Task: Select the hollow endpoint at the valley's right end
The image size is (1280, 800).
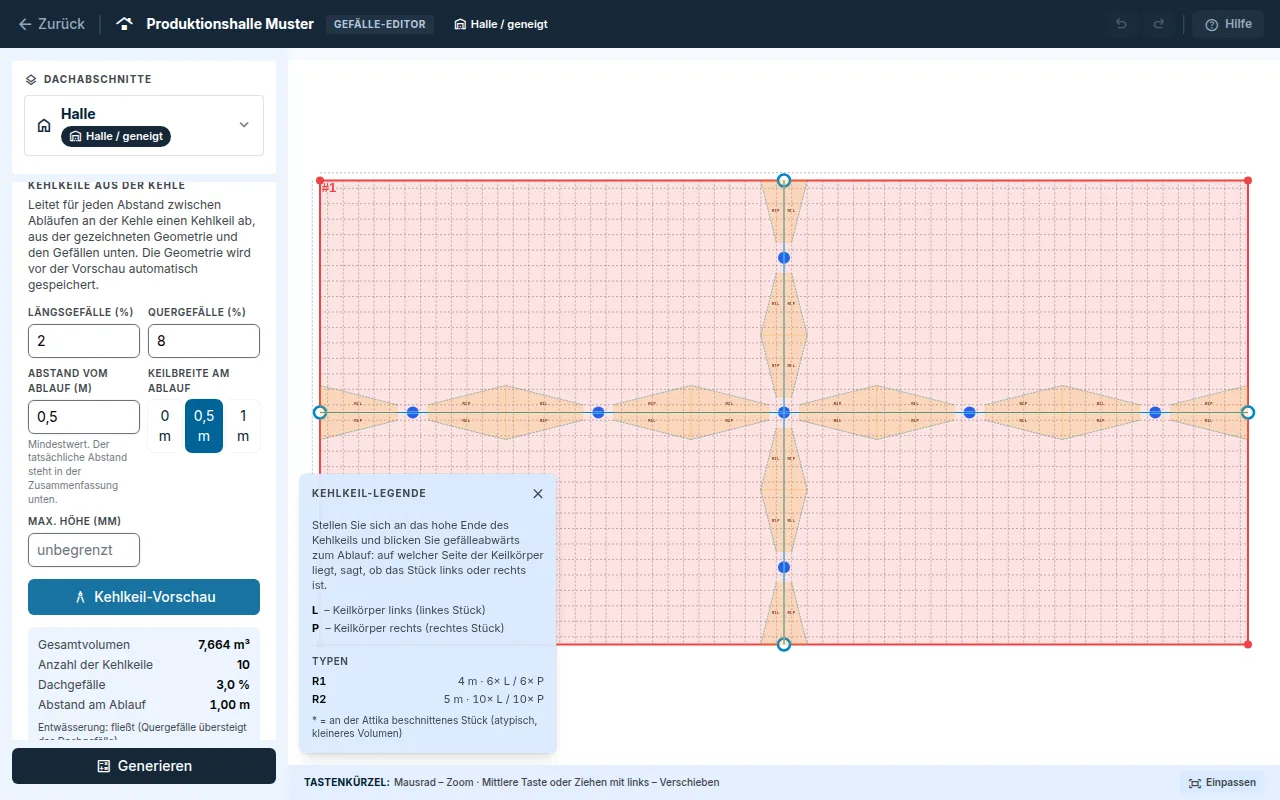Action: click(1248, 412)
